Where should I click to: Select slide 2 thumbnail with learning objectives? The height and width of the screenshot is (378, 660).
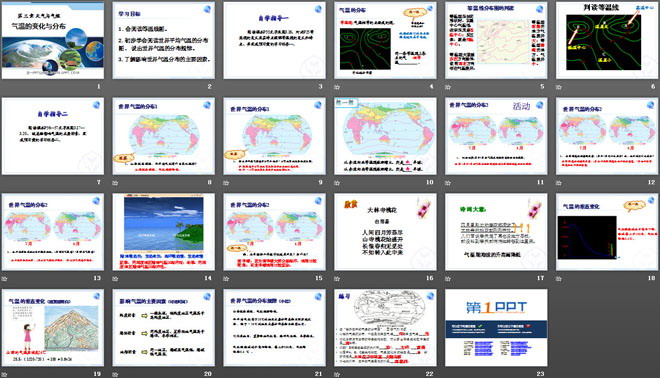(164, 40)
